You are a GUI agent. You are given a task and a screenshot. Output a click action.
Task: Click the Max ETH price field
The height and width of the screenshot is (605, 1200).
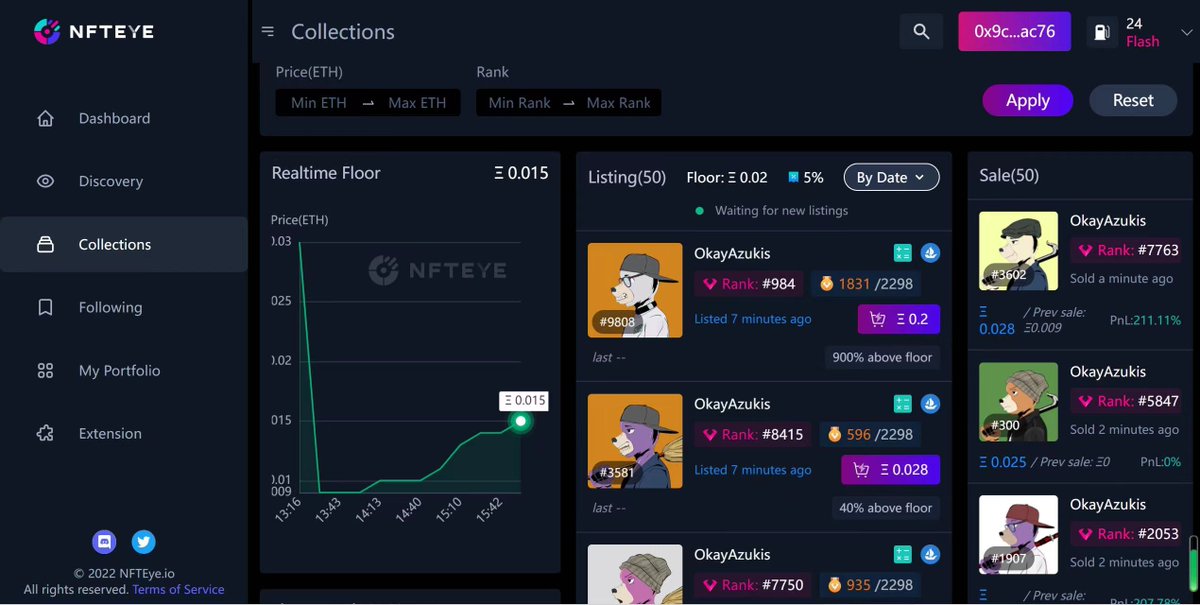(418, 103)
